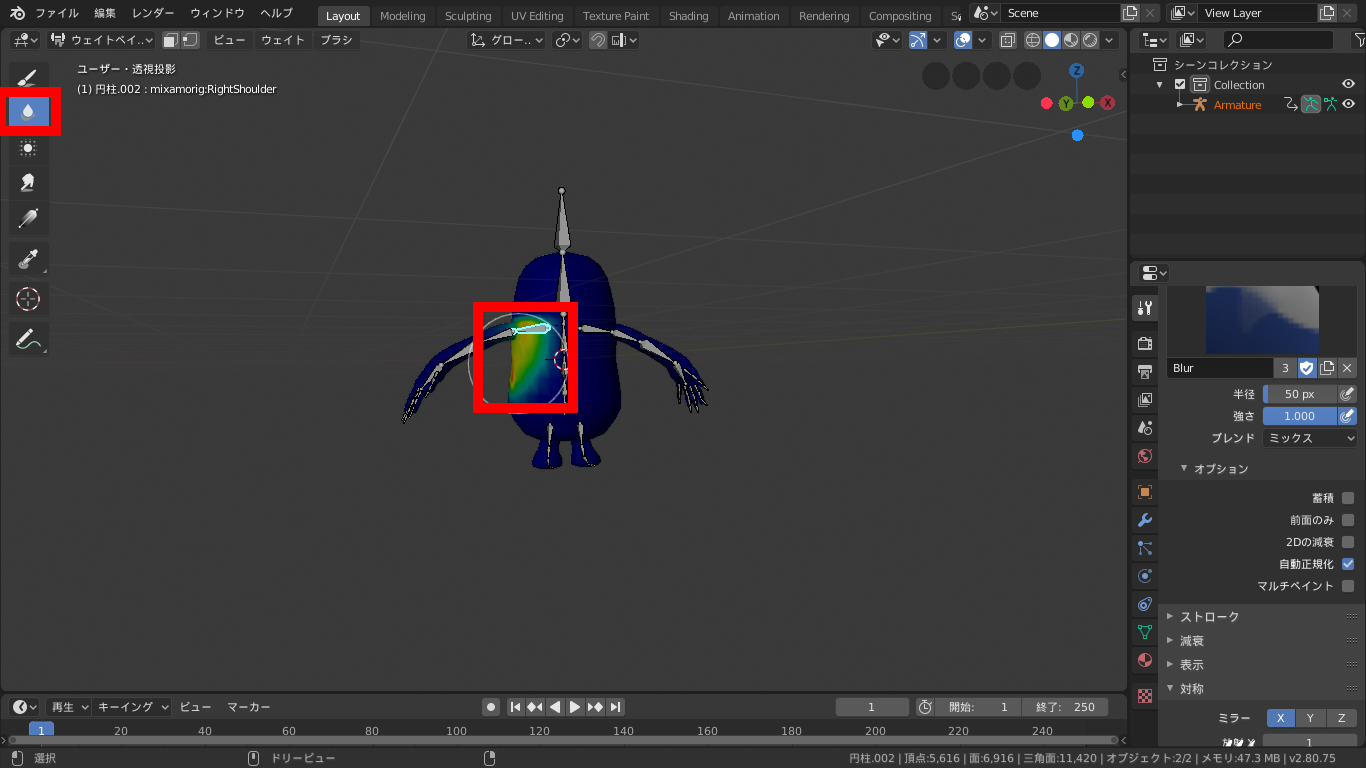Toggle X-ray display in viewport header

(1007, 40)
